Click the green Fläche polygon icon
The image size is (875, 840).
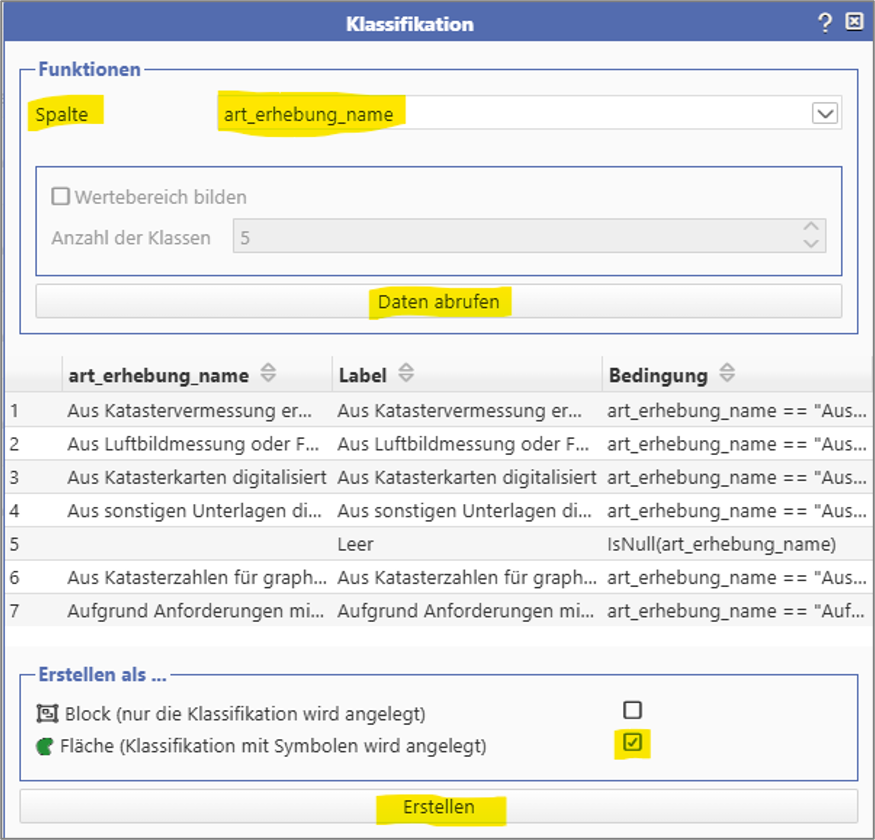coord(45,746)
